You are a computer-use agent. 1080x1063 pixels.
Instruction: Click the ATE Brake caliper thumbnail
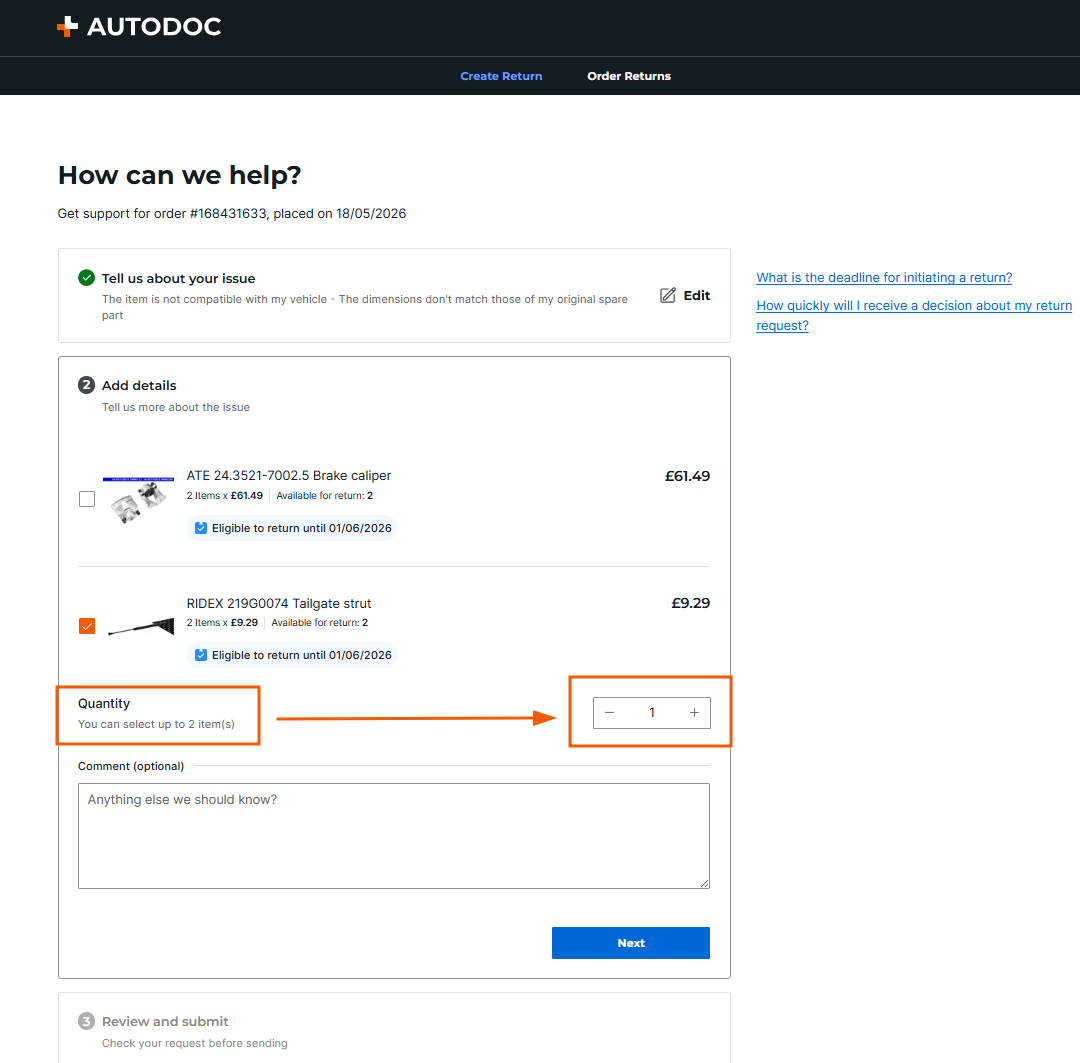138,499
